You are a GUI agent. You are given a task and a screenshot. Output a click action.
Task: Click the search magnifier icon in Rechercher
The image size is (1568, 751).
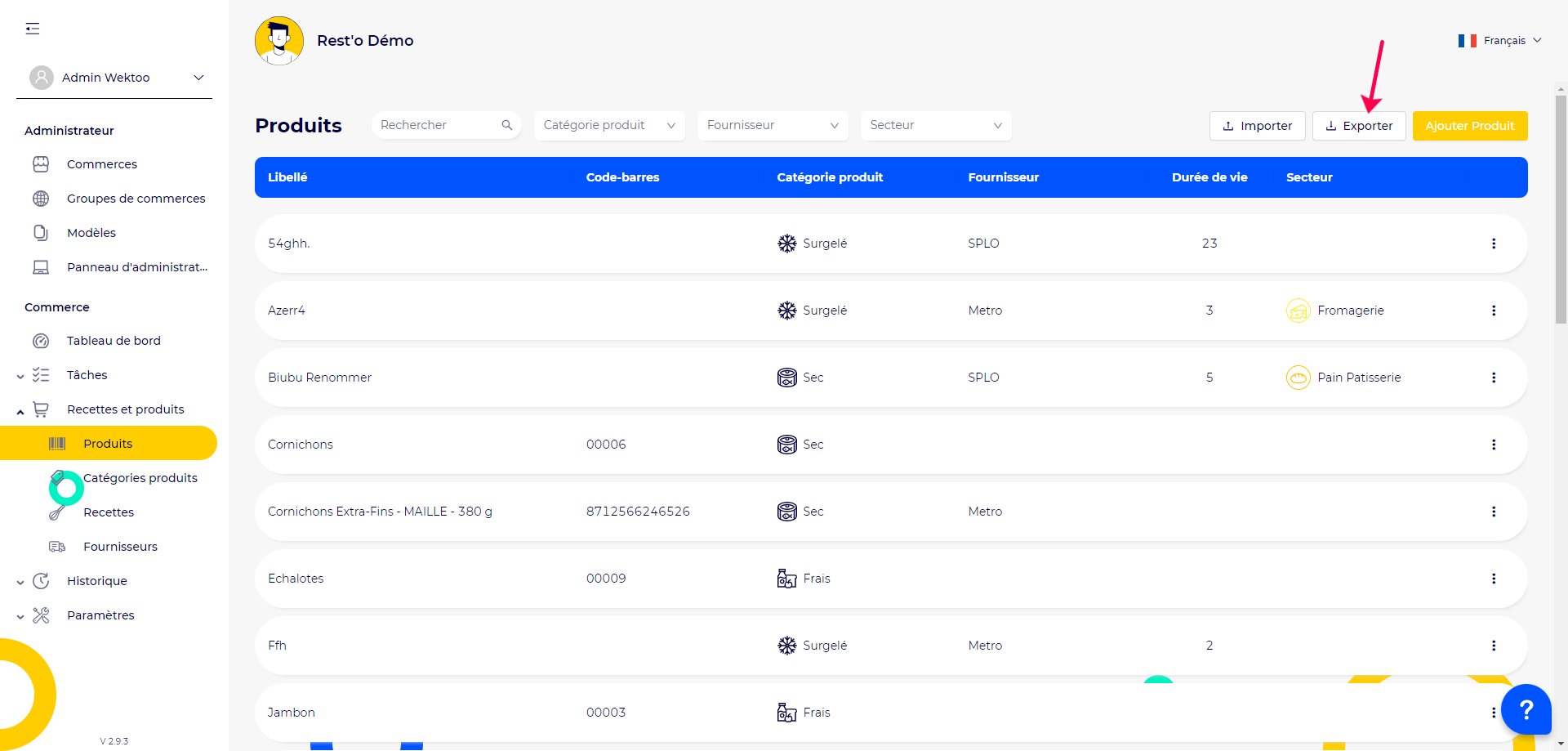click(x=507, y=125)
